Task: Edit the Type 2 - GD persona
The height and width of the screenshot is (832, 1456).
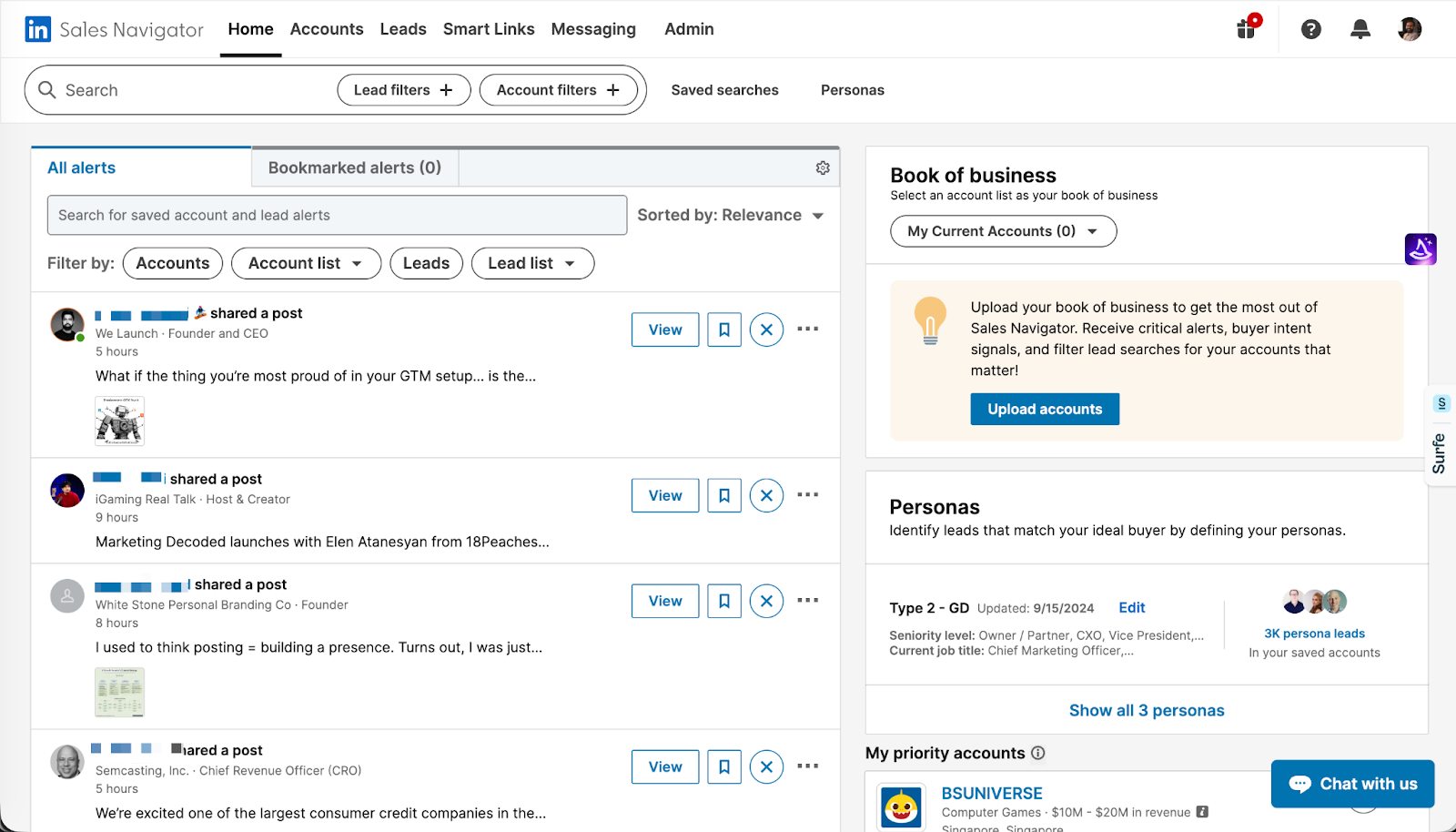Action: 1131,607
